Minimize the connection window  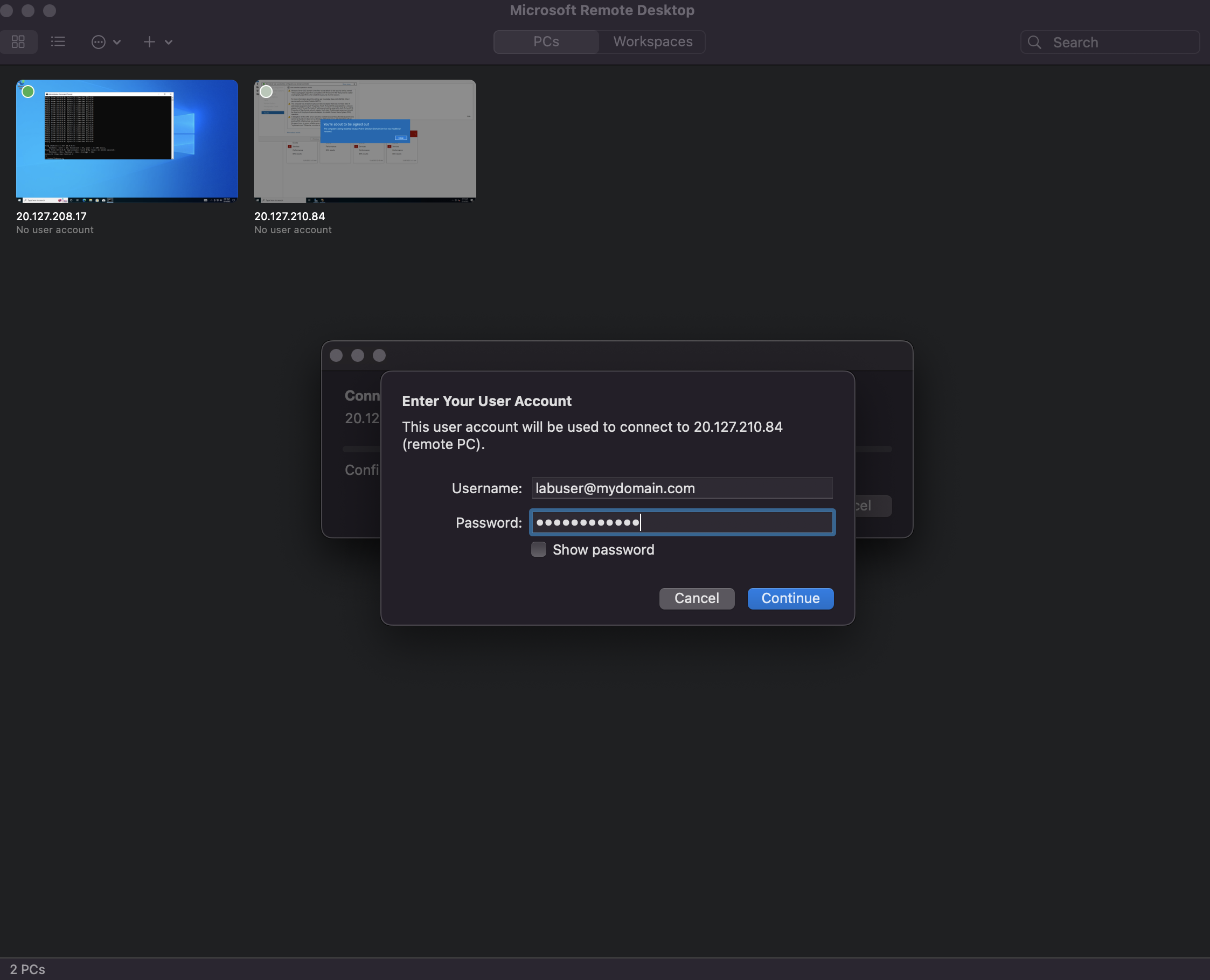[x=358, y=355]
